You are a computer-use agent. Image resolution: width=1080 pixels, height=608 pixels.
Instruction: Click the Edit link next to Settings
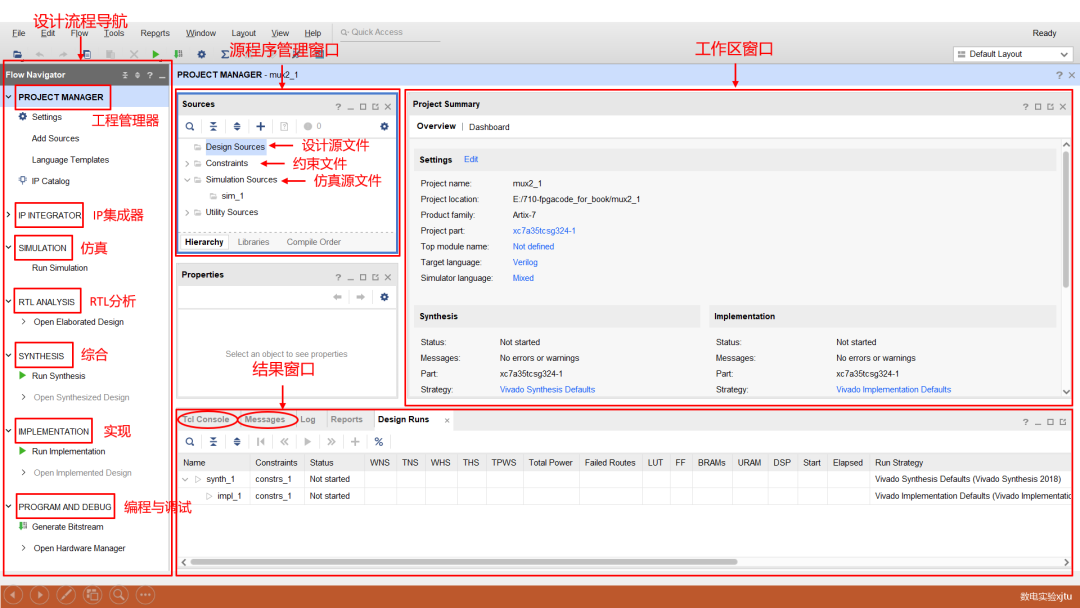coord(471,160)
